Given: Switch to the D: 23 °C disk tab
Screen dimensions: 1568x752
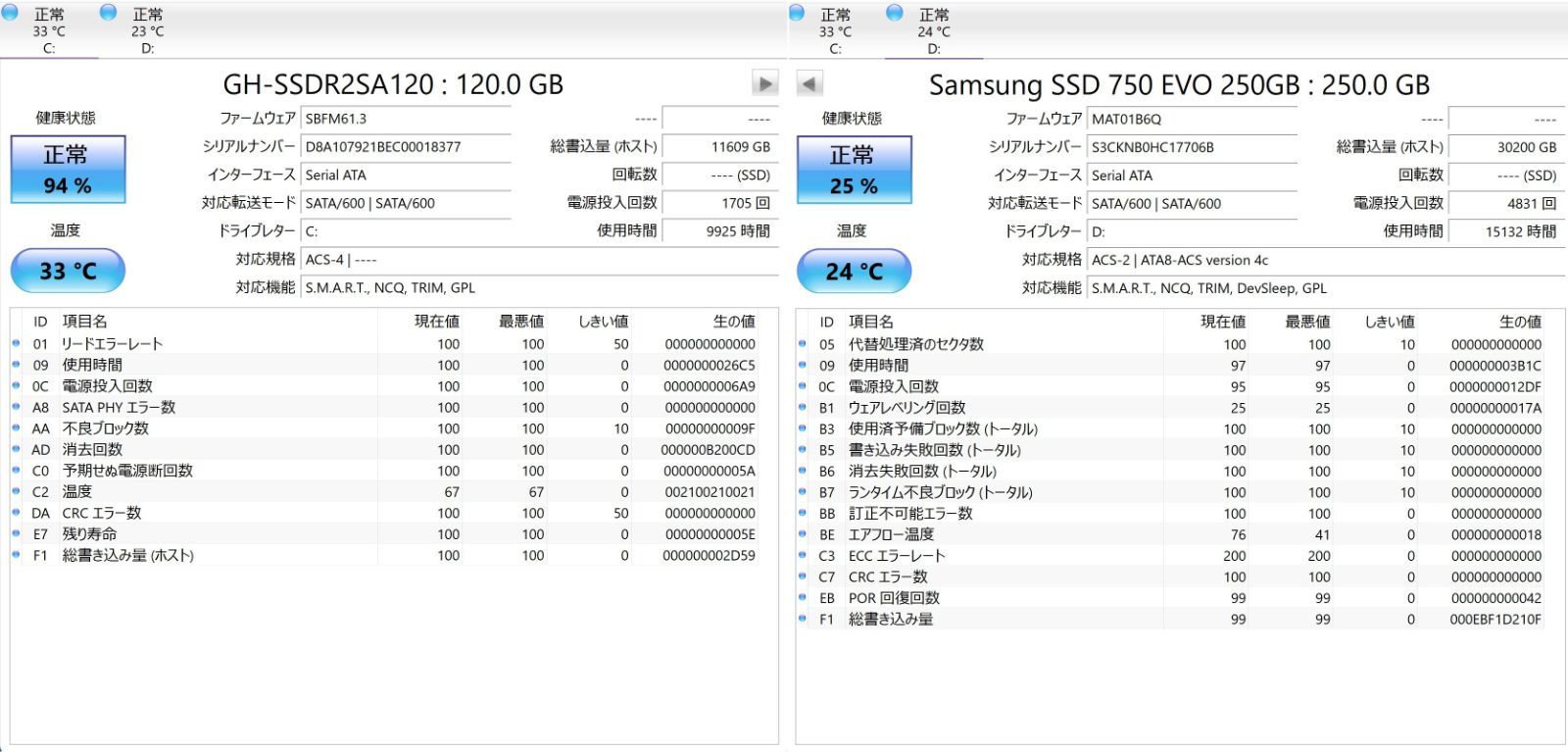Looking at the screenshot, I should (147, 29).
